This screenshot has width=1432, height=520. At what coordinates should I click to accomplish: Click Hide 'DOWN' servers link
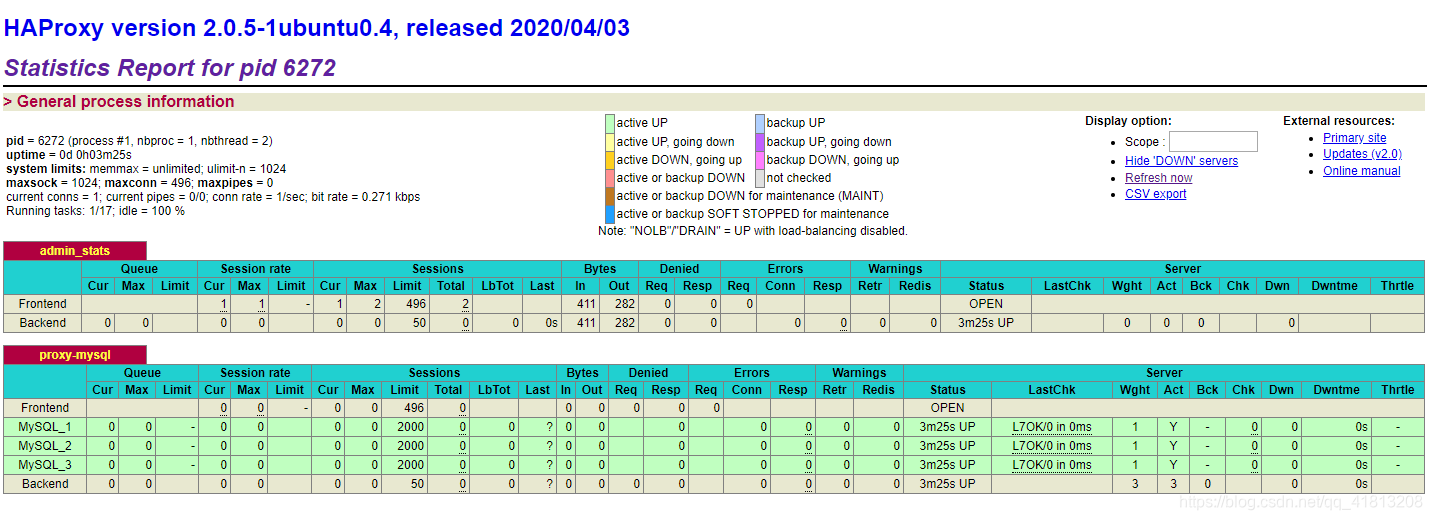[1181, 161]
